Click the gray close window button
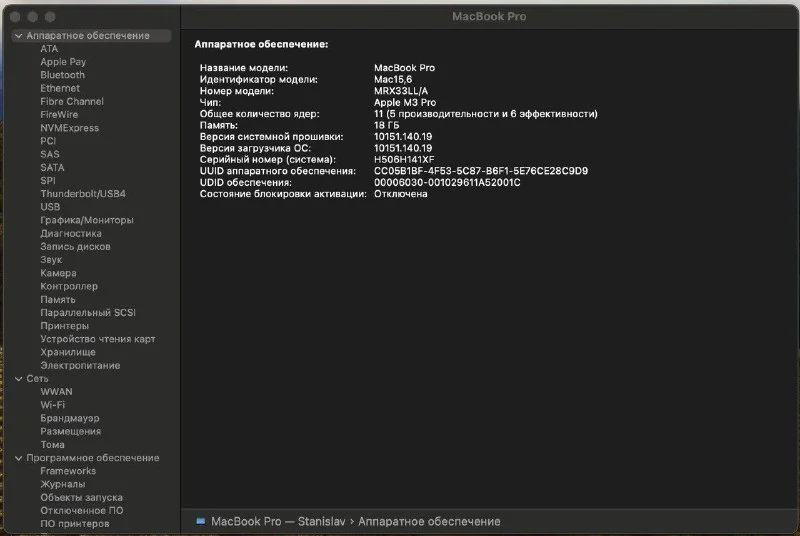The height and width of the screenshot is (536, 800). coord(15,17)
